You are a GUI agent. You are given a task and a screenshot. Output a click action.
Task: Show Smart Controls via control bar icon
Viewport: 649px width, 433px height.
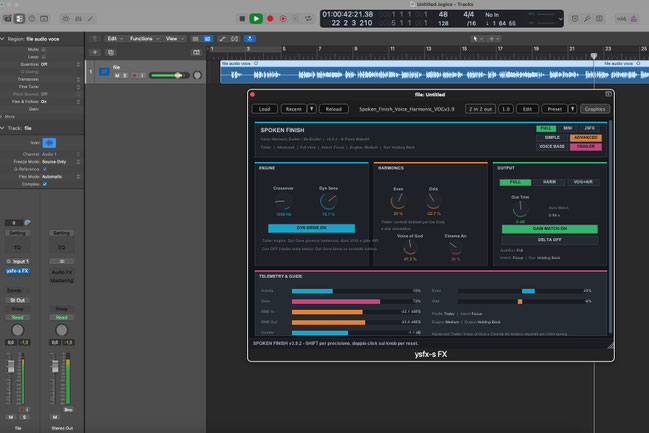point(65,19)
